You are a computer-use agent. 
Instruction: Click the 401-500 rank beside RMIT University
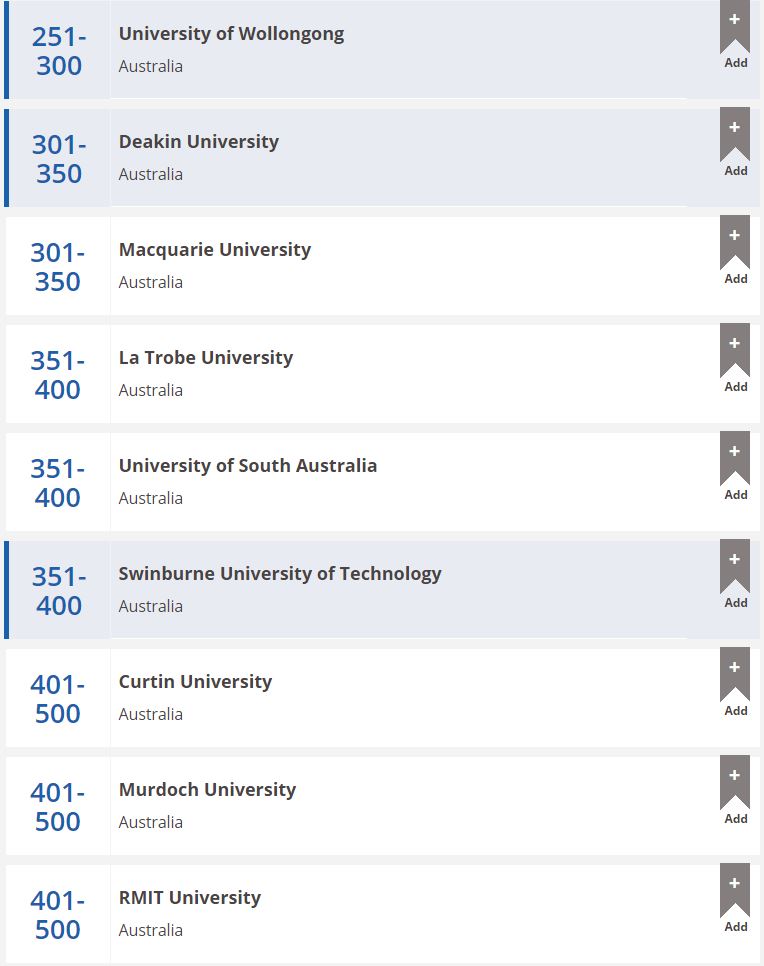(x=58, y=915)
